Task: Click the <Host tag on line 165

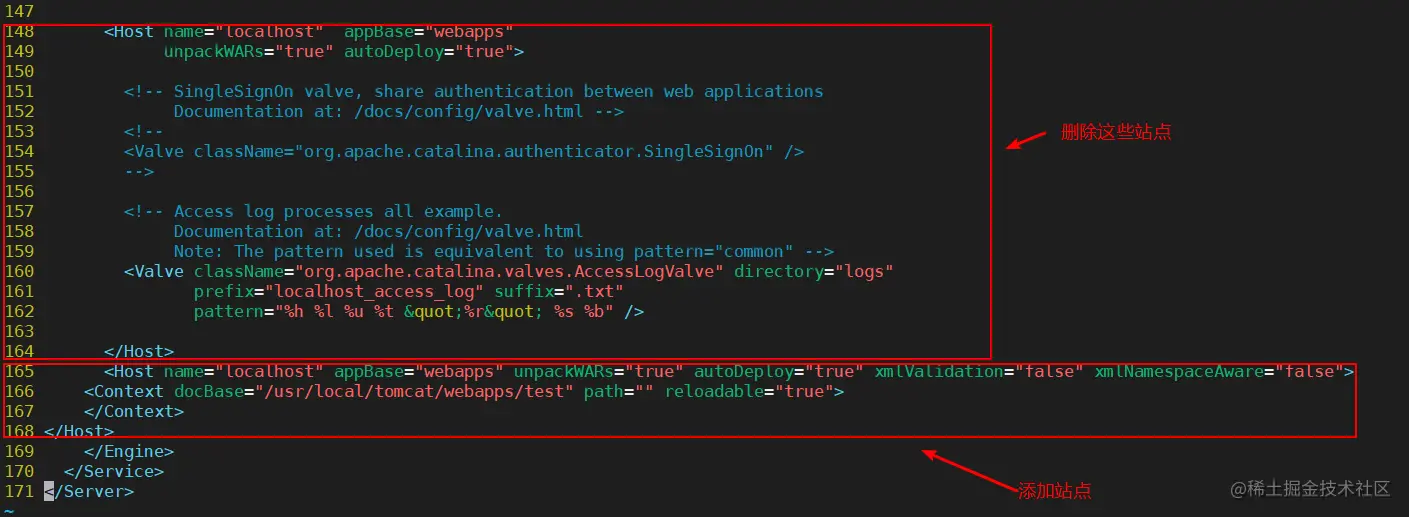Action: pos(129,371)
